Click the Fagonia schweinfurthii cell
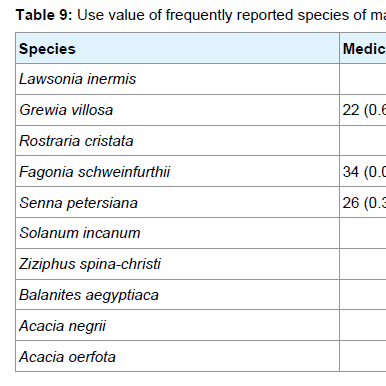The width and height of the screenshot is (386, 386). [x=177, y=172]
